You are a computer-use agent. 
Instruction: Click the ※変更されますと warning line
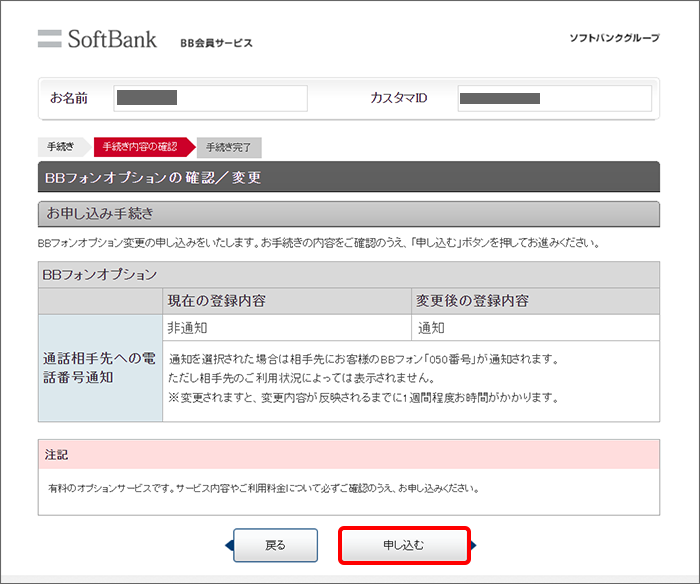[363, 397]
